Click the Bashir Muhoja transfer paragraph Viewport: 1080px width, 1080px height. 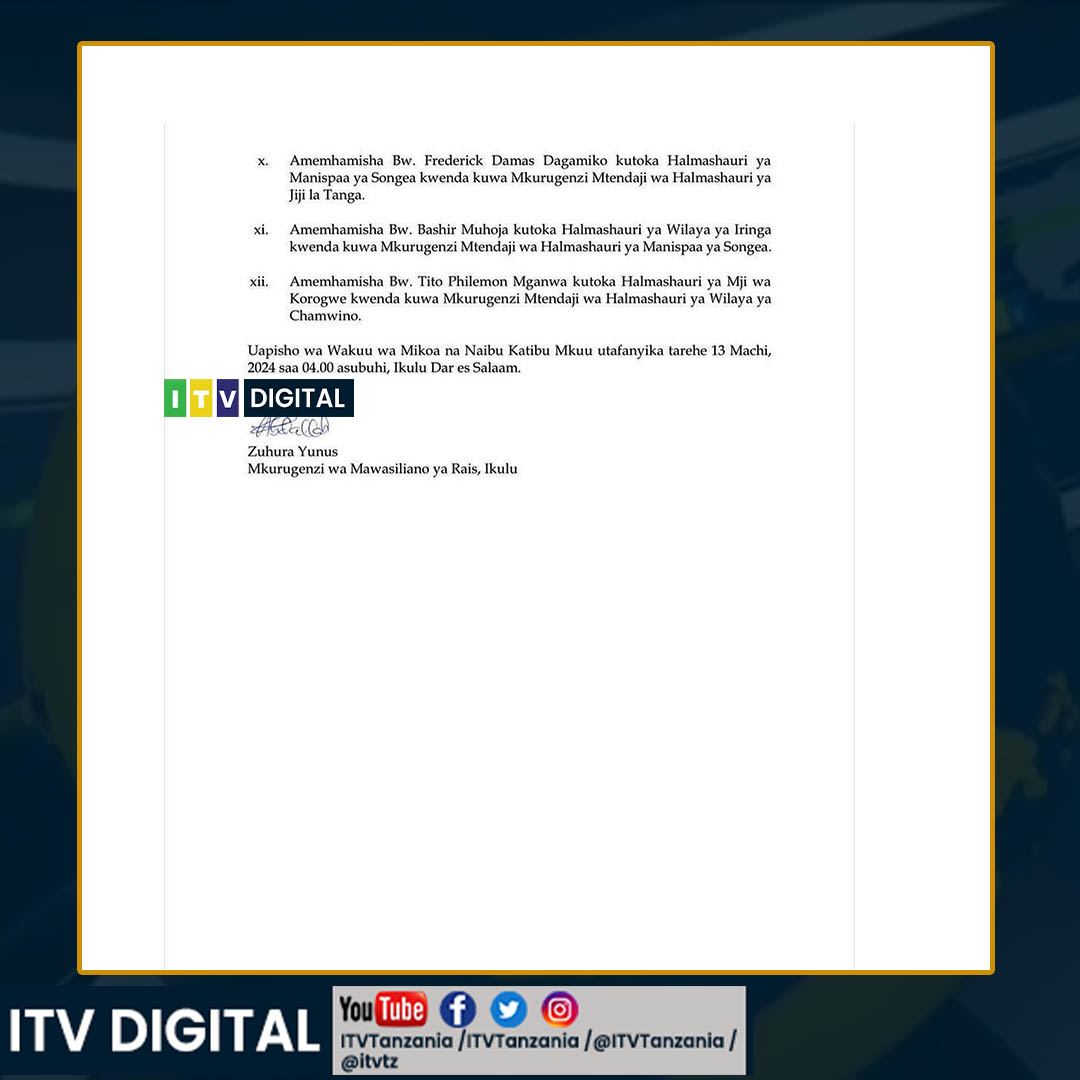click(530, 238)
